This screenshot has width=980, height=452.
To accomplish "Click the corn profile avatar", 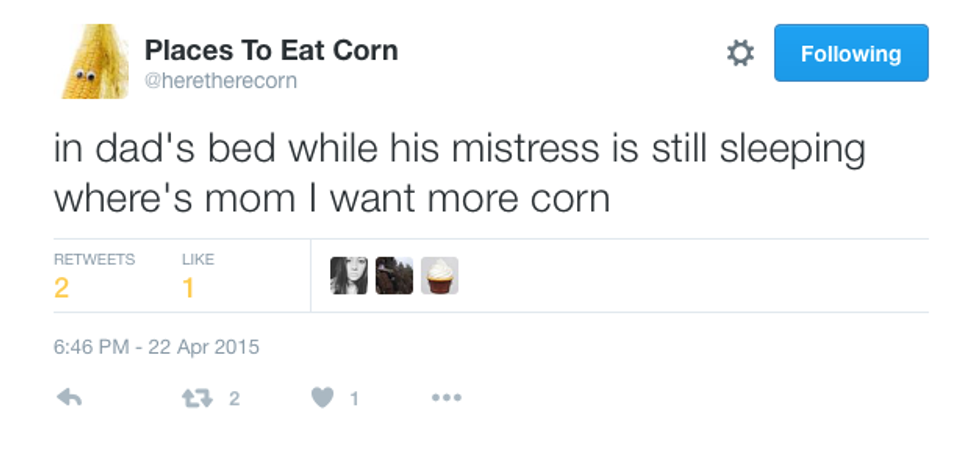I will click(92, 61).
